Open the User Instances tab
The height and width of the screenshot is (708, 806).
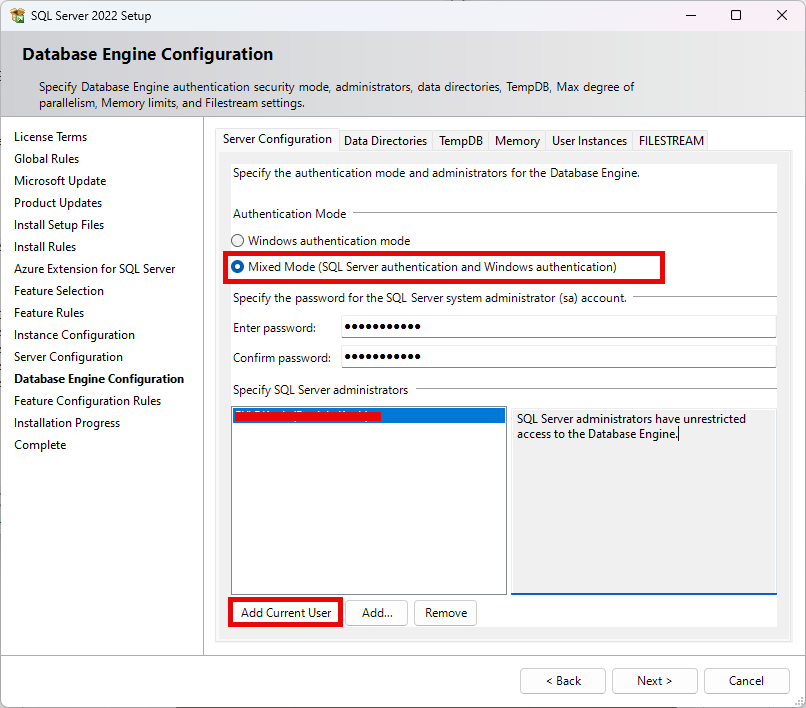click(x=589, y=141)
